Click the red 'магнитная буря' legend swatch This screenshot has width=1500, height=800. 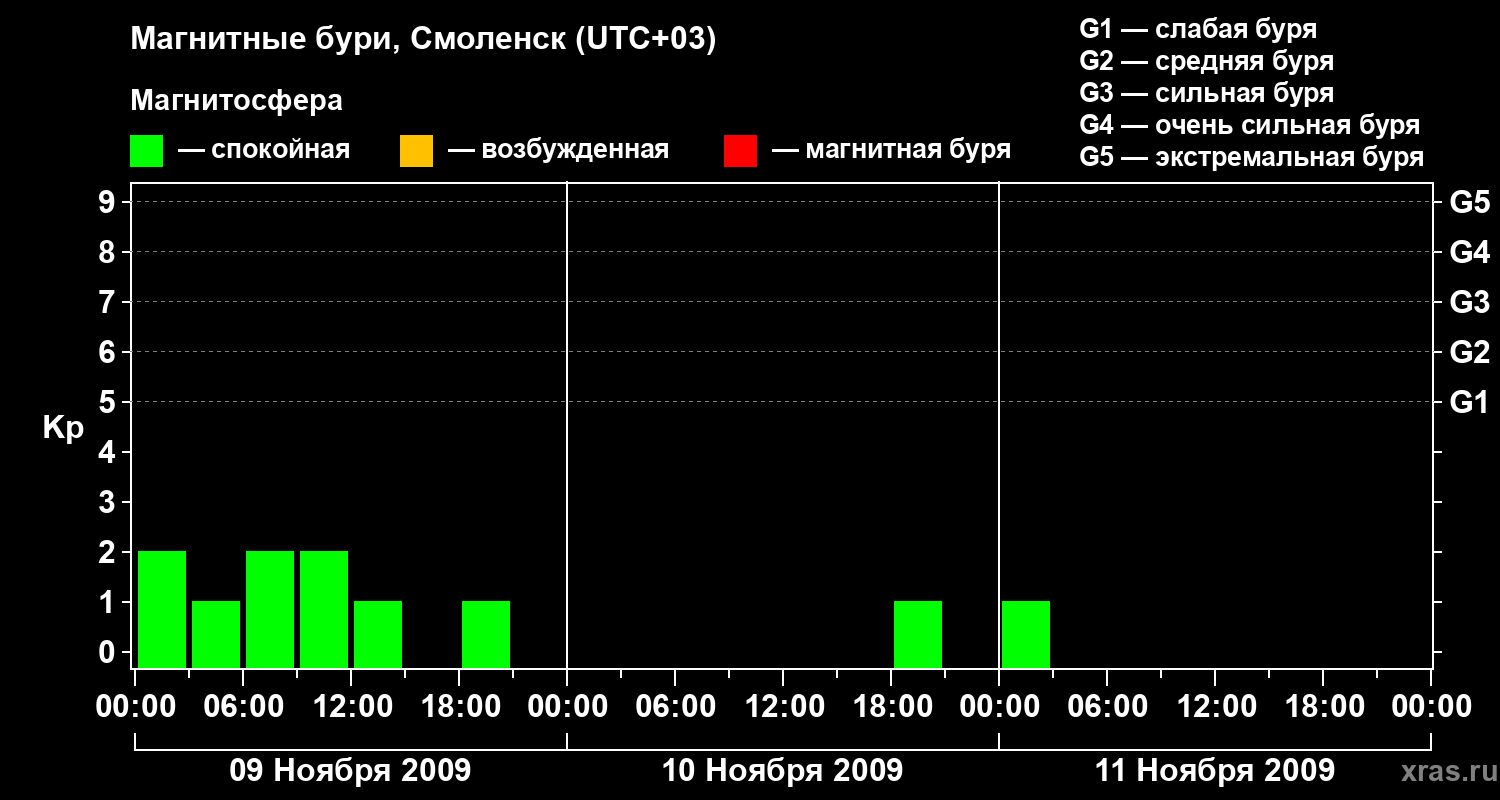coord(740,151)
